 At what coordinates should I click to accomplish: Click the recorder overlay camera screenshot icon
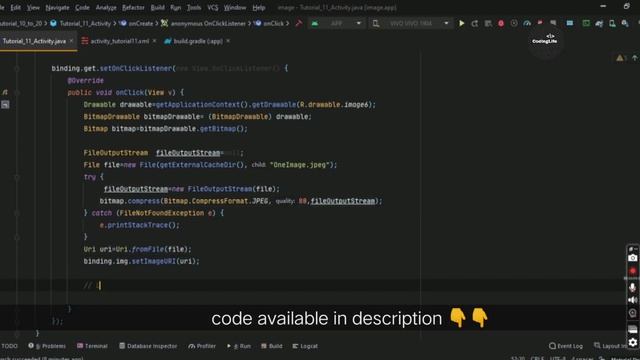pyautogui.click(x=633, y=258)
